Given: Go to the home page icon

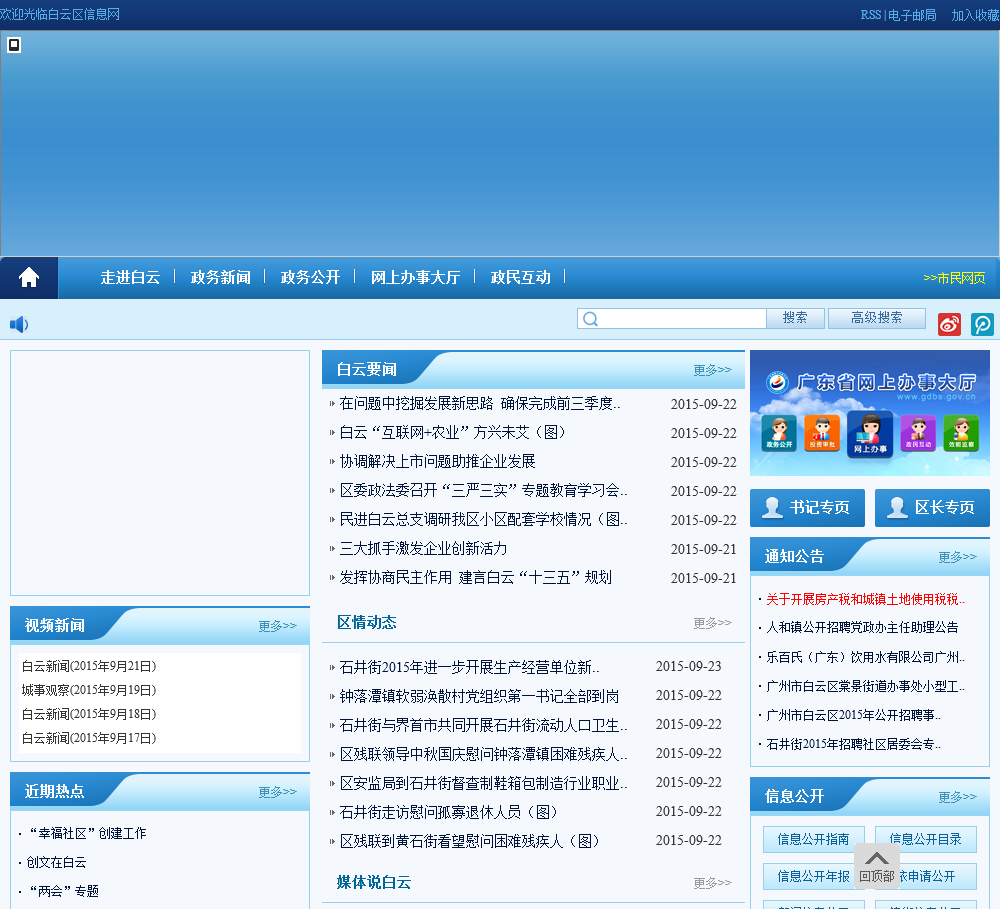Looking at the screenshot, I should pyautogui.click(x=29, y=277).
